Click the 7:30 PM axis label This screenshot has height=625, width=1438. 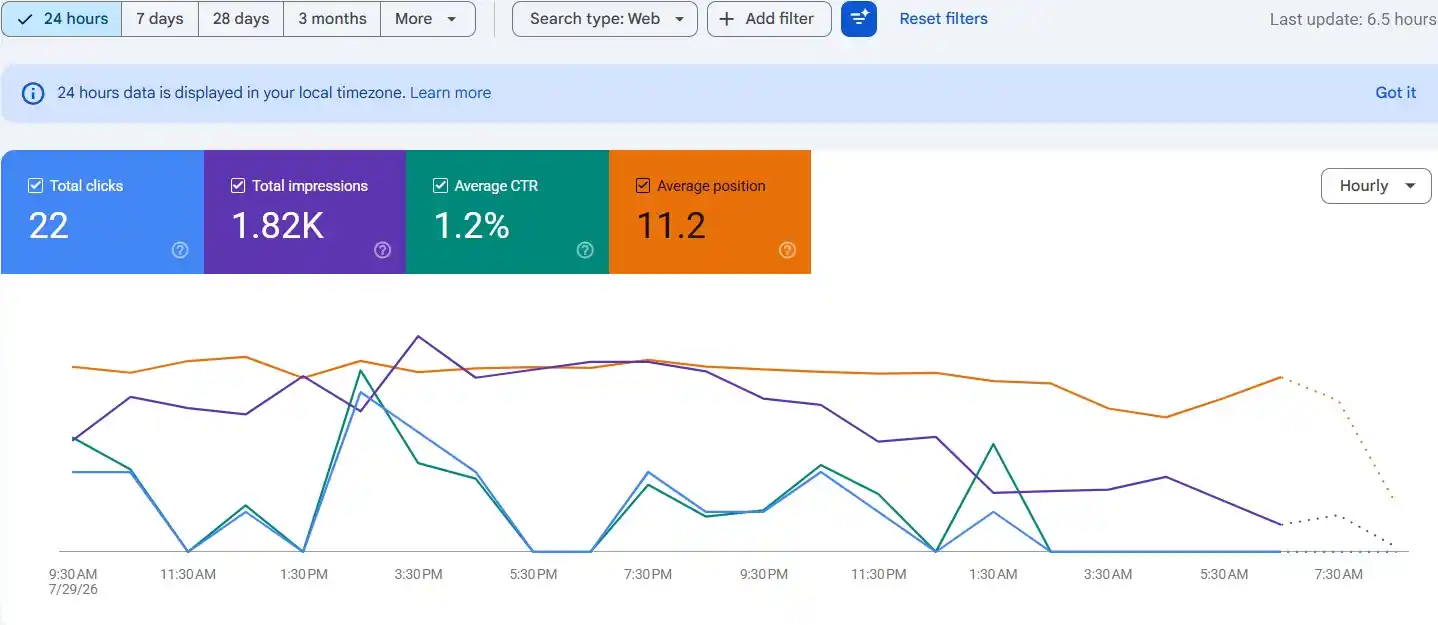pyautogui.click(x=648, y=574)
